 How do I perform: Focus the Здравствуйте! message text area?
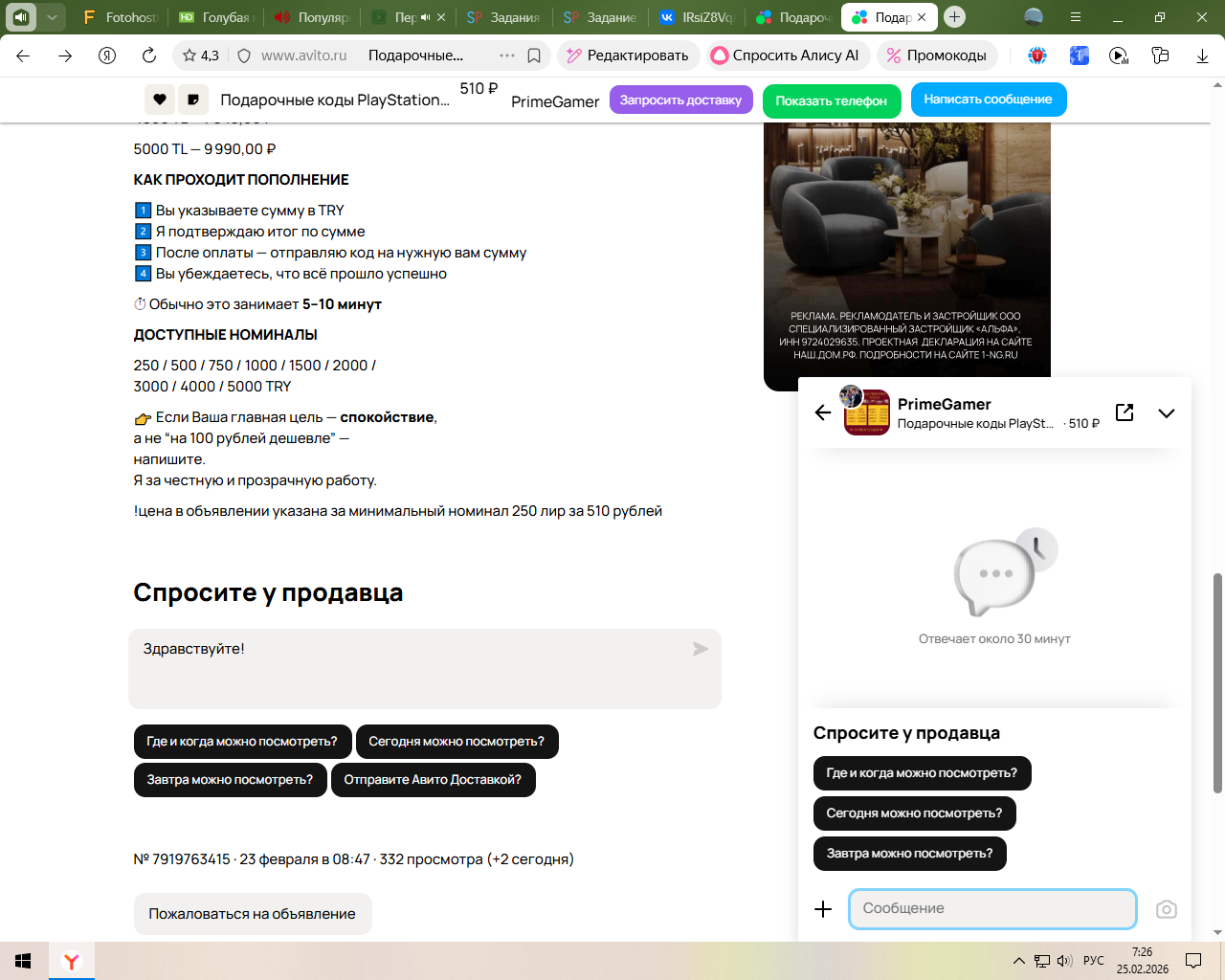(x=425, y=669)
